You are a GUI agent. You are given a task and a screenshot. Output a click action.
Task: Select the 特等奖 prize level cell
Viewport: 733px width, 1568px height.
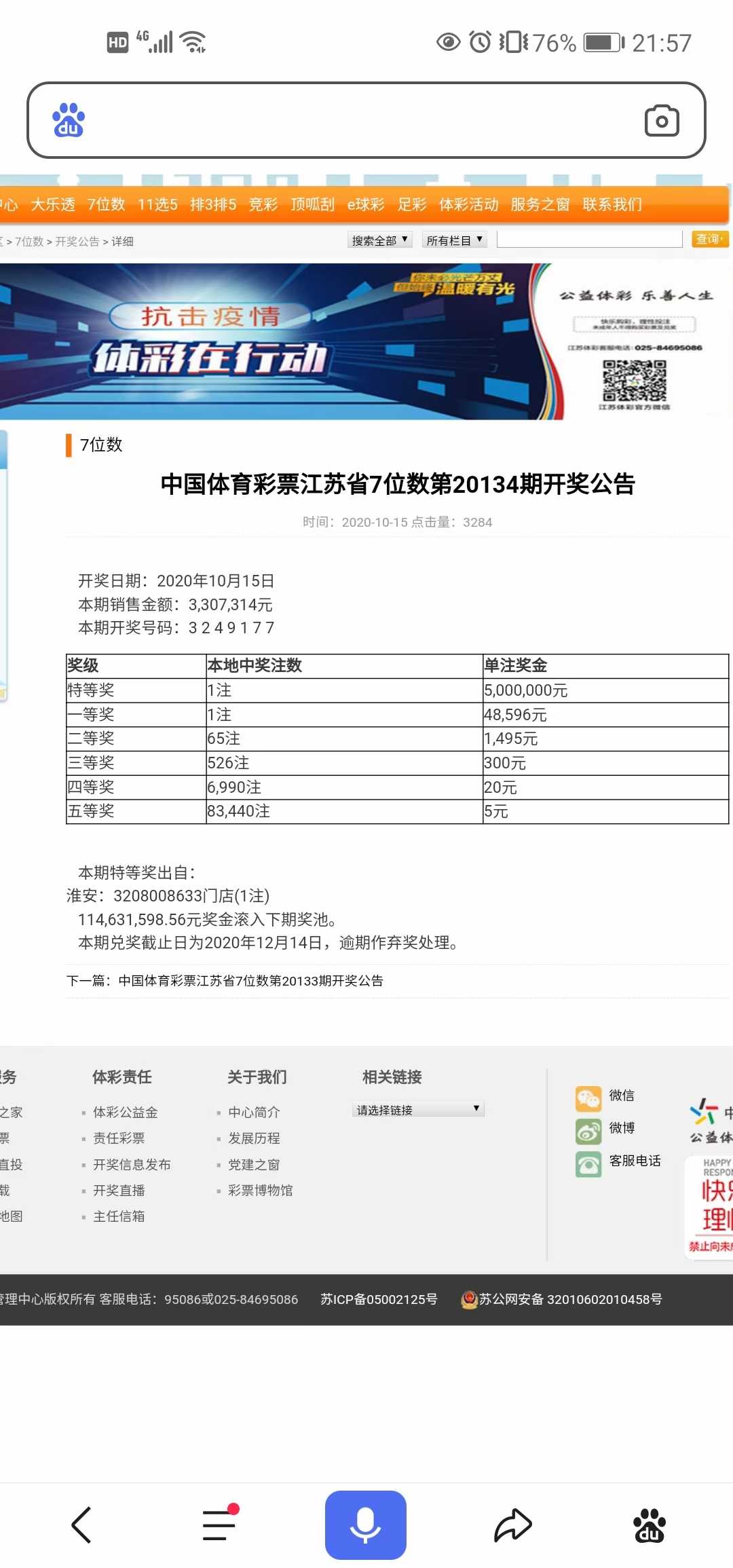click(x=136, y=690)
